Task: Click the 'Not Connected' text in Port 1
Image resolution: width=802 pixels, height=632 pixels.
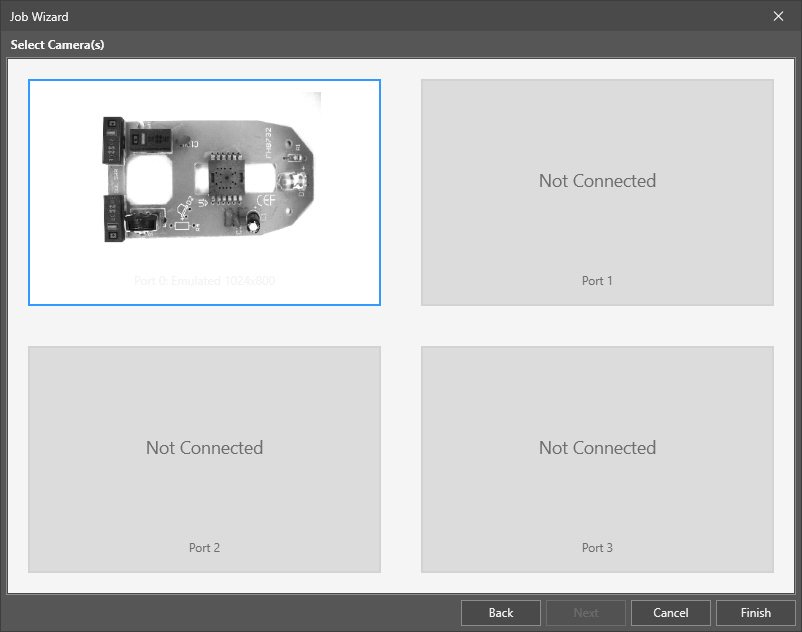Action: pos(597,181)
